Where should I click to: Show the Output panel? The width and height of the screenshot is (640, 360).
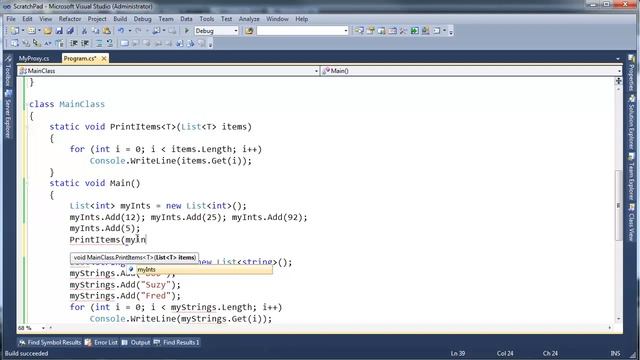(x=136, y=342)
